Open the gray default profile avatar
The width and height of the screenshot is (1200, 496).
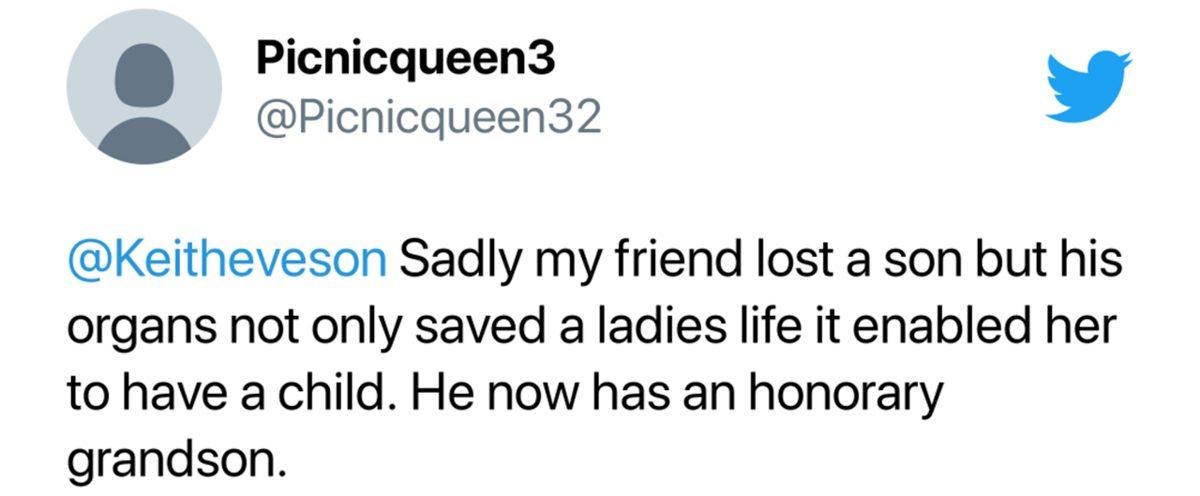click(144, 86)
